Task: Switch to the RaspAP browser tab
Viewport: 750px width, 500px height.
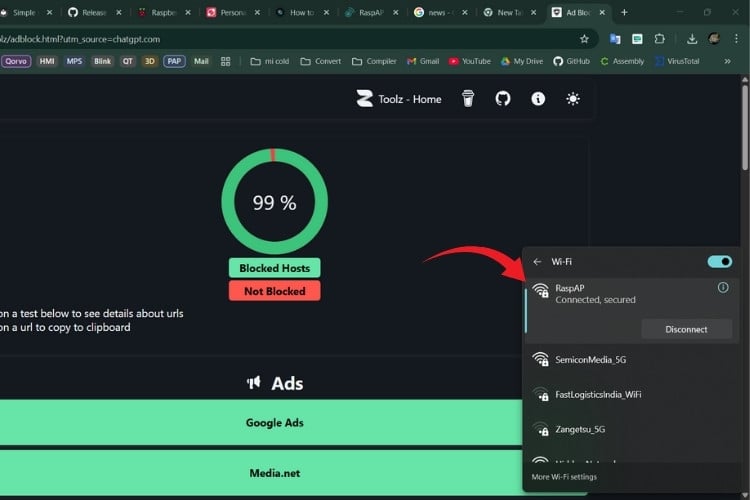Action: (x=371, y=12)
